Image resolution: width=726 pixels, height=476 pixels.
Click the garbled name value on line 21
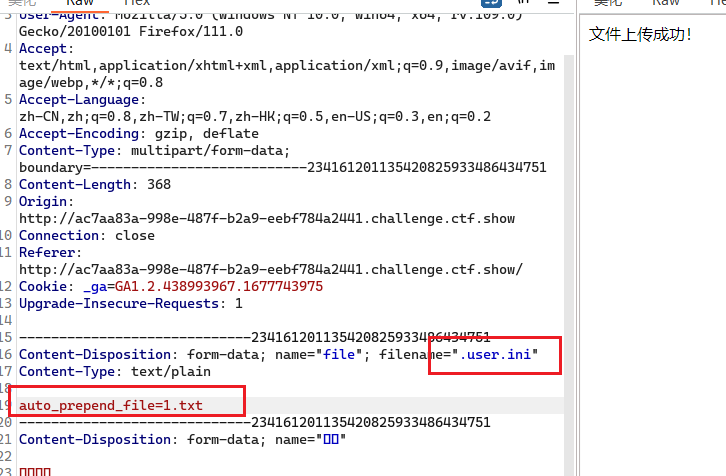[x=331, y=439]
